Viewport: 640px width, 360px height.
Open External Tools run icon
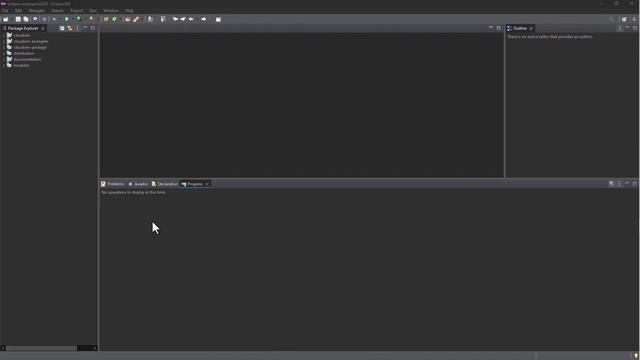coord(91,19)
